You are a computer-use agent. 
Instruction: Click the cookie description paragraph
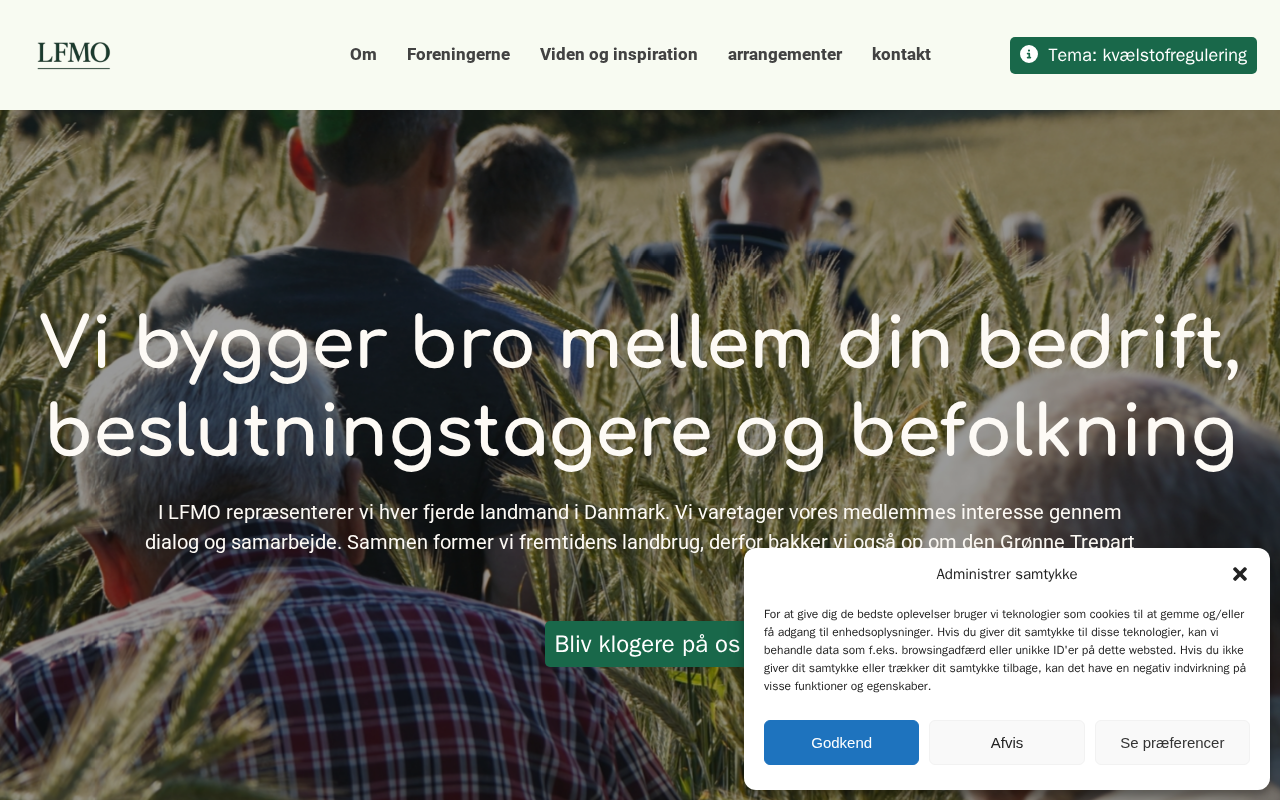pyautogui.click(x=1005, y=650)
